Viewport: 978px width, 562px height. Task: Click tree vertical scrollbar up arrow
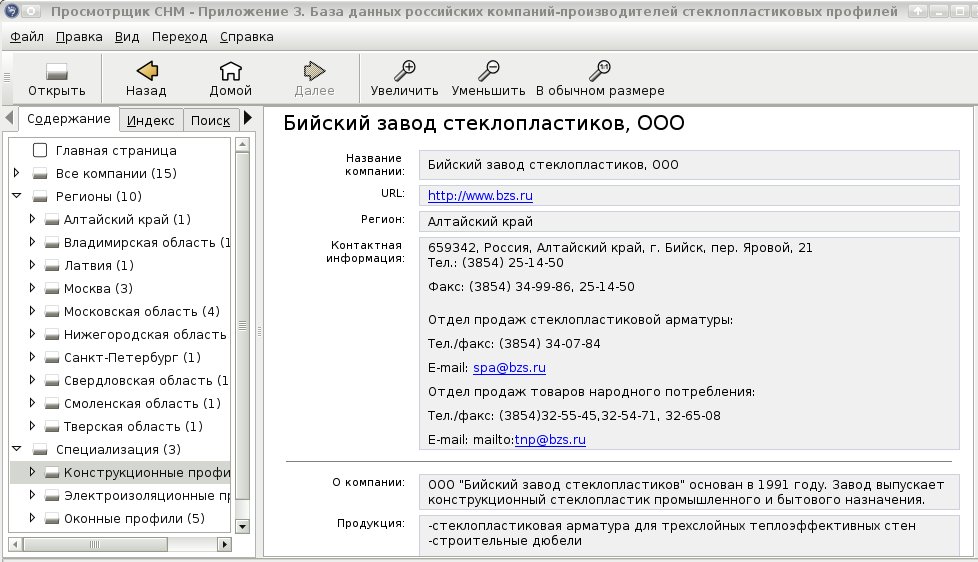click(x=243, y=145)
